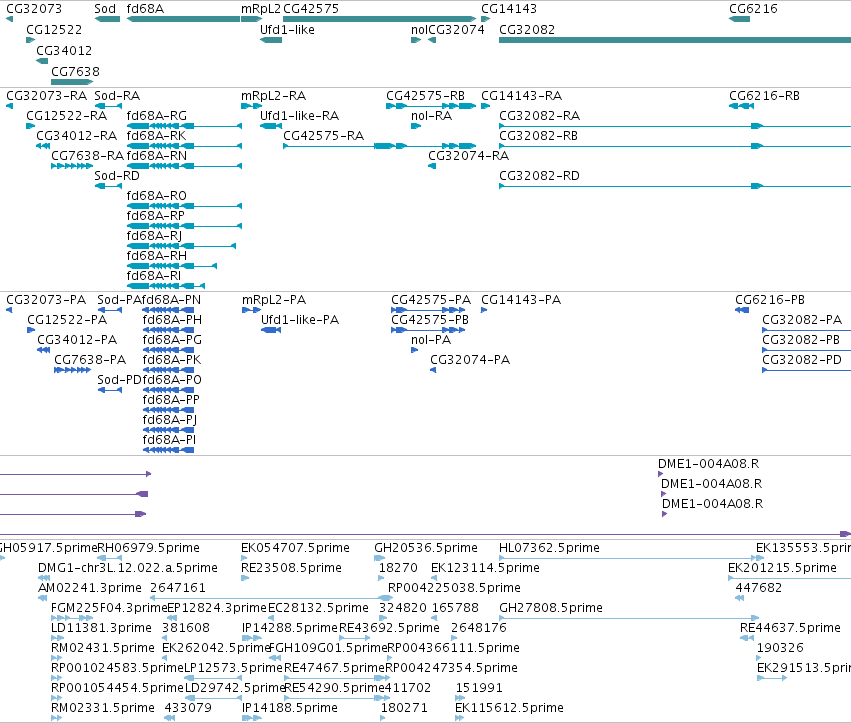
Task: Select the CG6216-RB transcript
Action: point(741,106)
